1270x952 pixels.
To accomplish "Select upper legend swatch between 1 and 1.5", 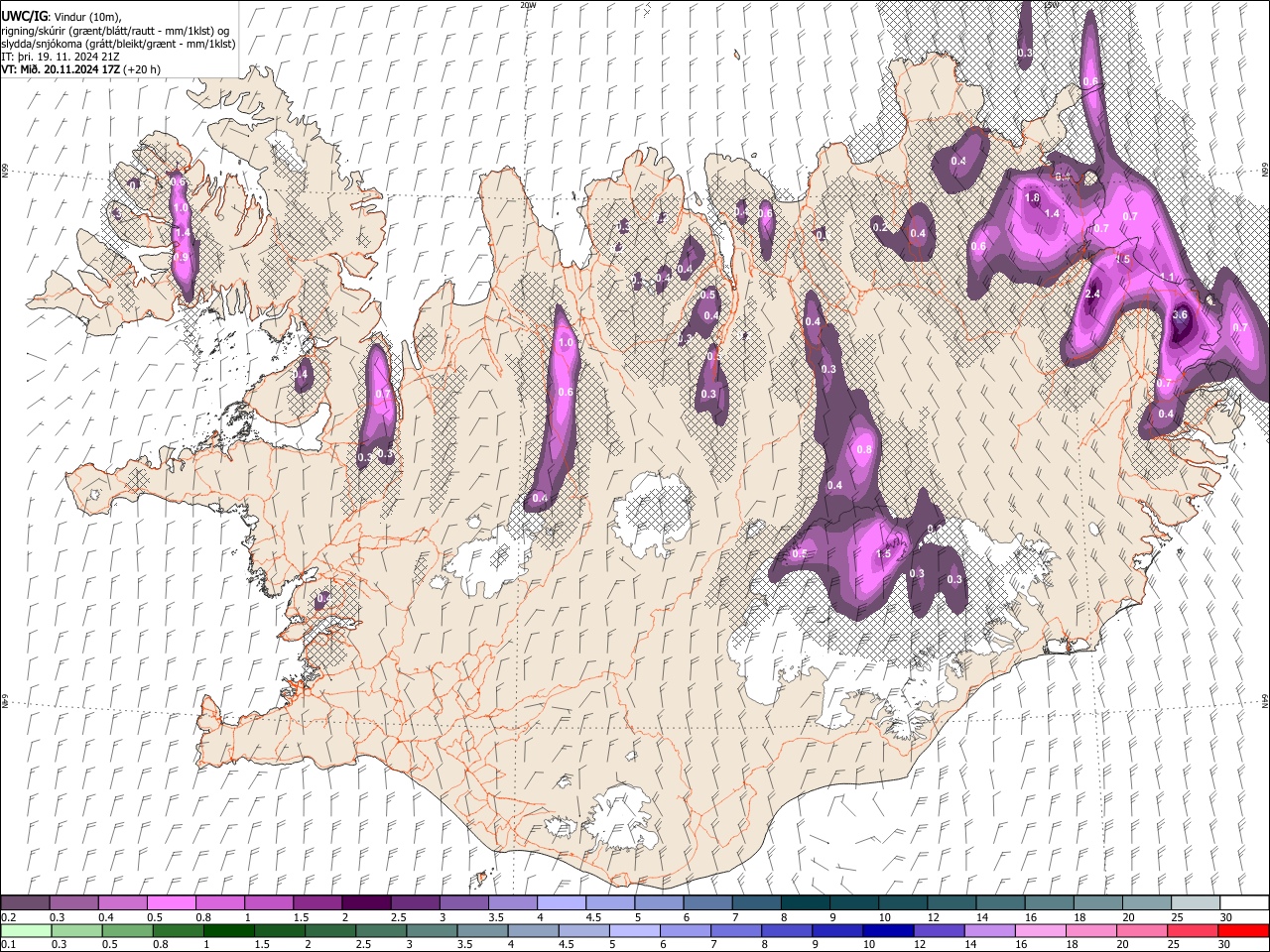I will click(x=269, y=903).
